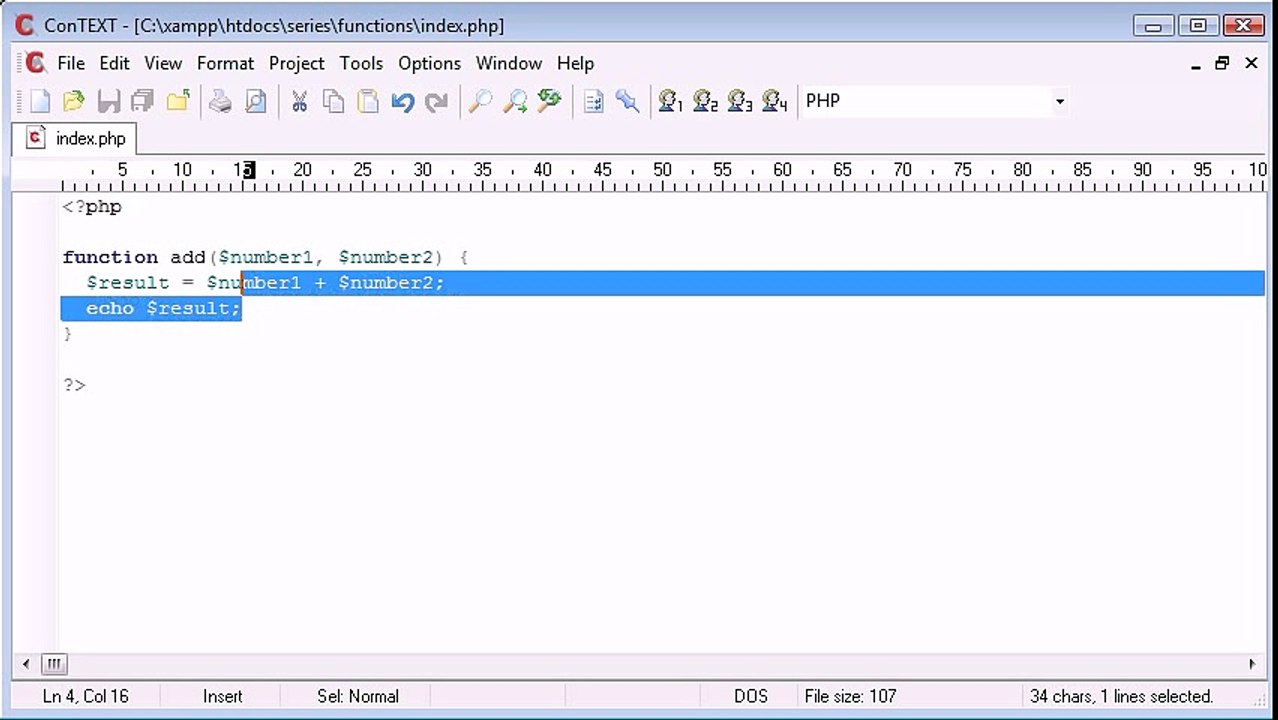Restore the inner document window

click(1222, 63)
